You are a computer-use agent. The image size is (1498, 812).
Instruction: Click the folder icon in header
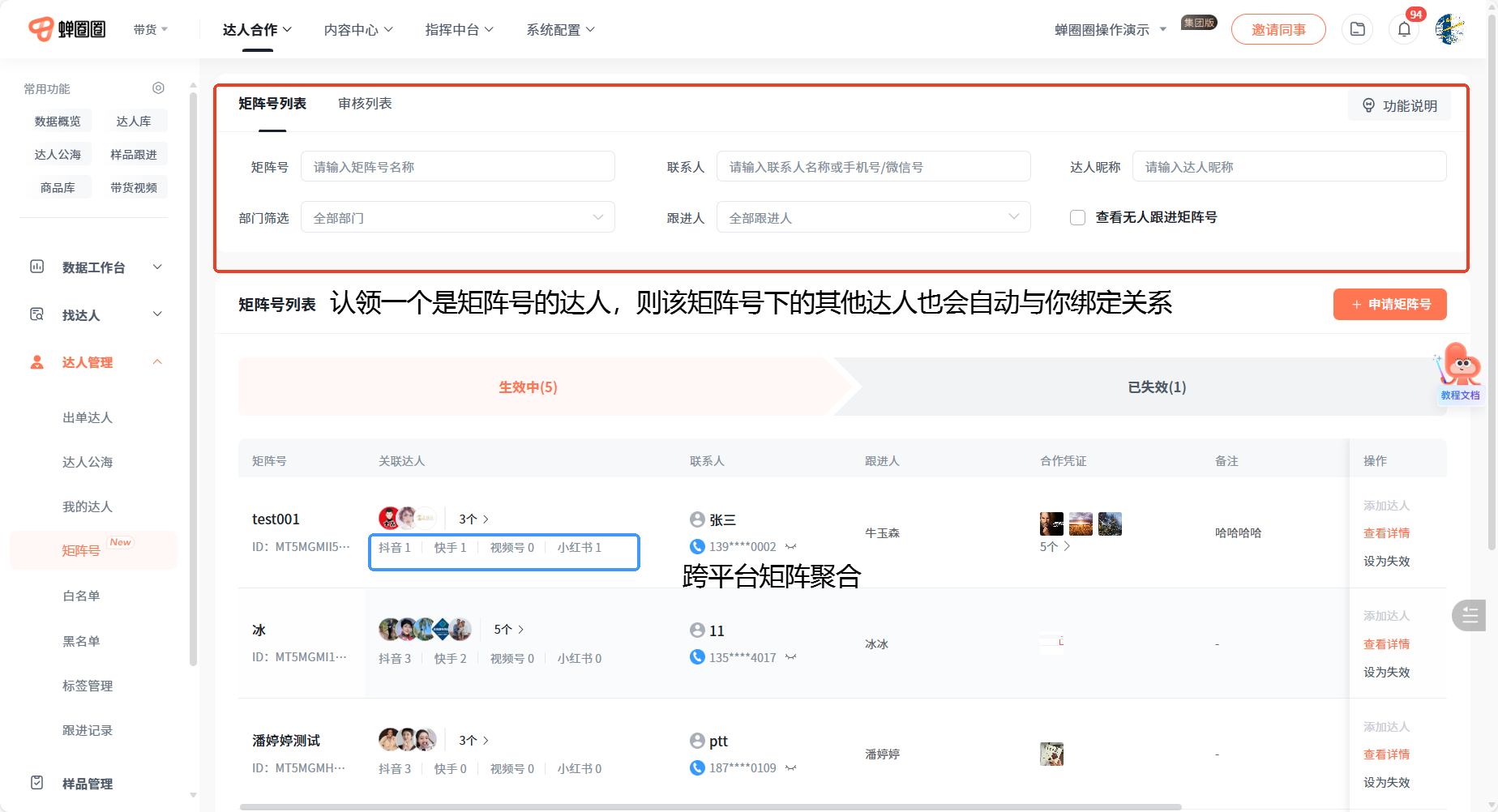[1357, 30]
